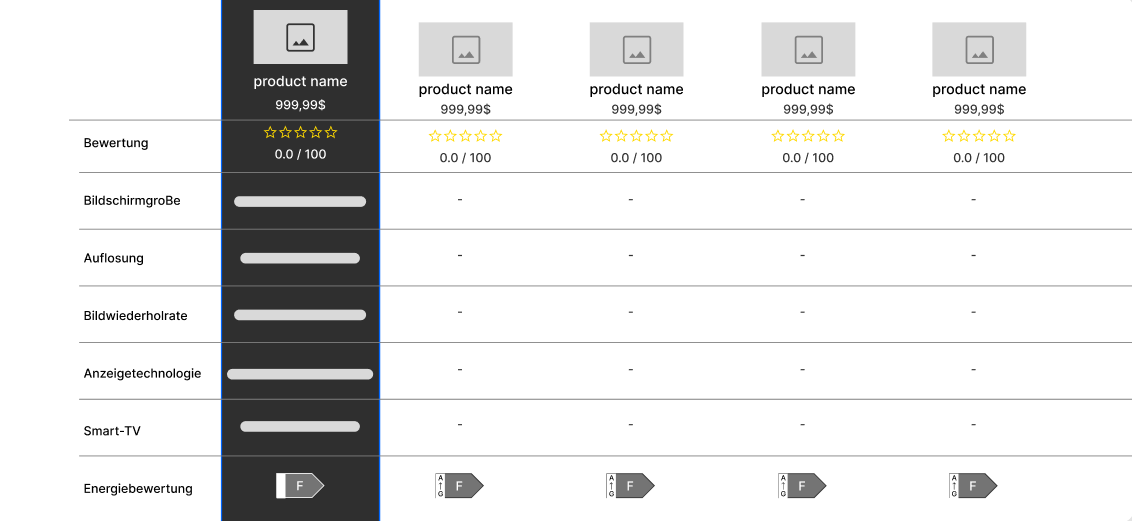The width and height of the screenshot is (1132, 521).
Task: Click the 999,99$ price in the highlighted dark column
Action: (x=300, y=105)
